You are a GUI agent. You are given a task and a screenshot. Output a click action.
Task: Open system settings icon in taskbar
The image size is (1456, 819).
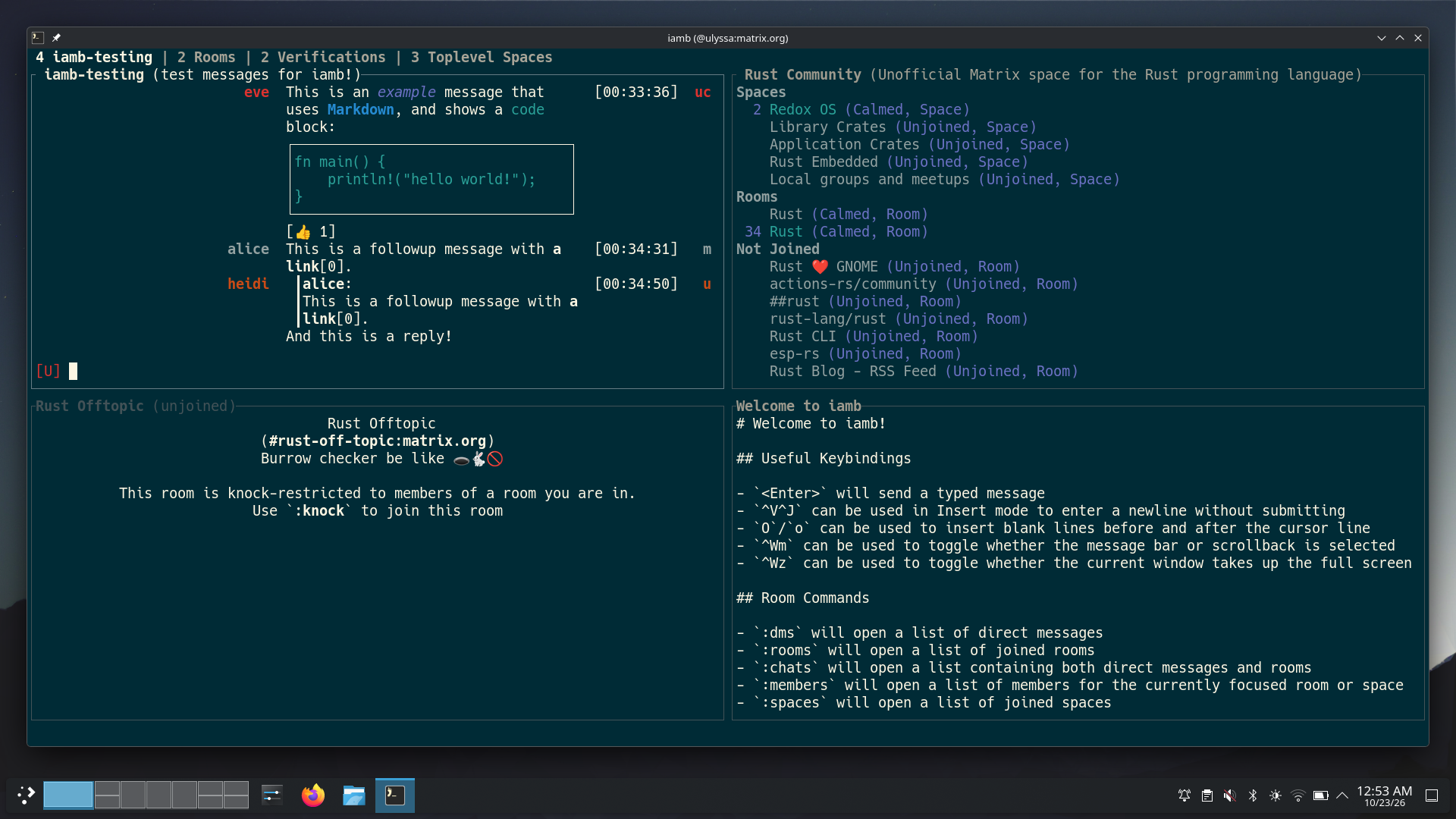[x=271, y=795]
